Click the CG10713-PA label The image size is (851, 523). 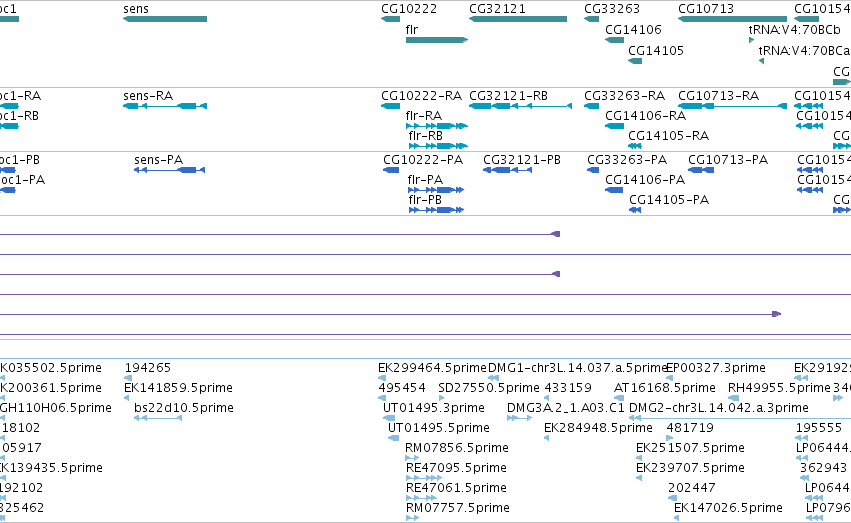tap(728, 160)
